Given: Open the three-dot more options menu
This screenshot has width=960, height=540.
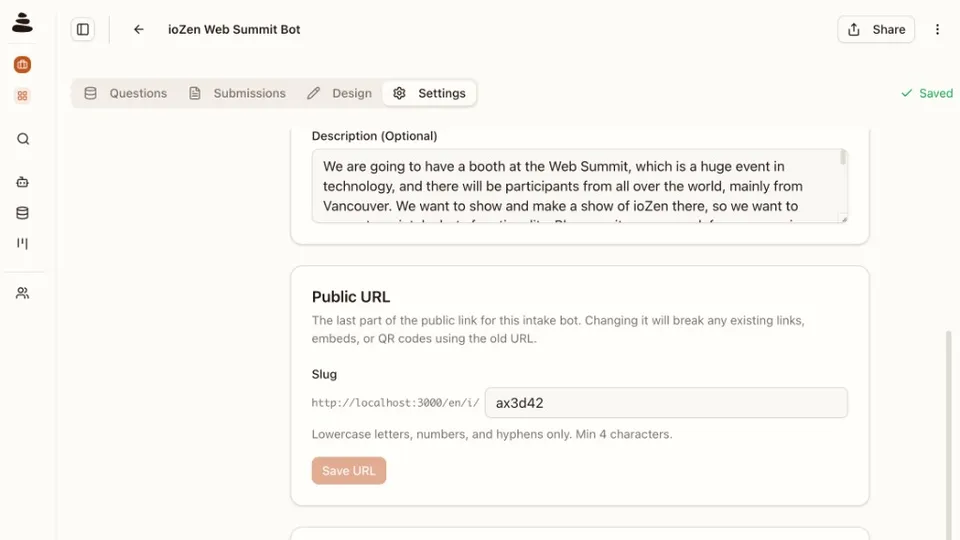Looking at the screenshot, I should click(x=937, y=29).
